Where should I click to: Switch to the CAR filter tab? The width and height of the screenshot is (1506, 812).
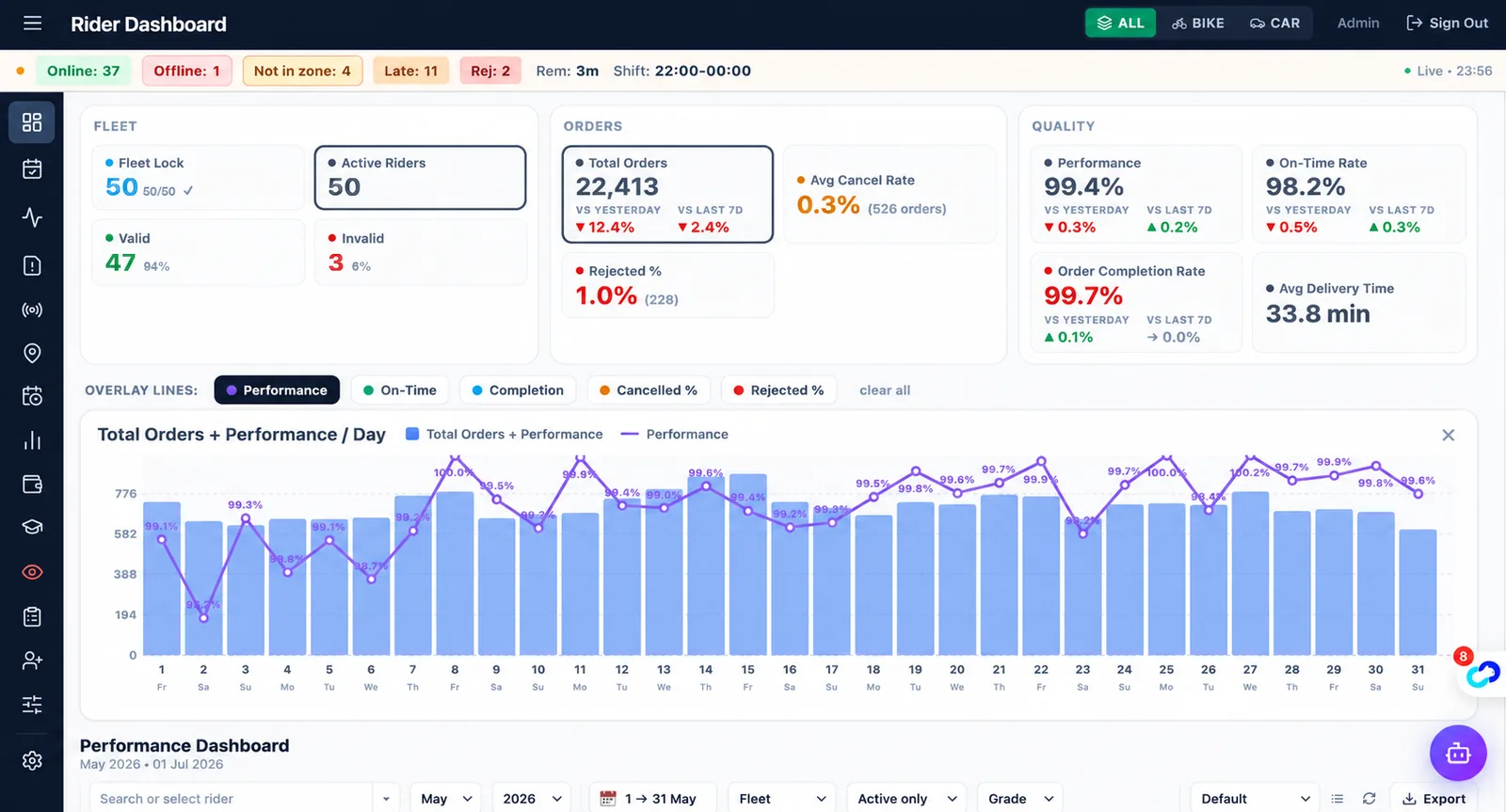(x=1274, y=24)
